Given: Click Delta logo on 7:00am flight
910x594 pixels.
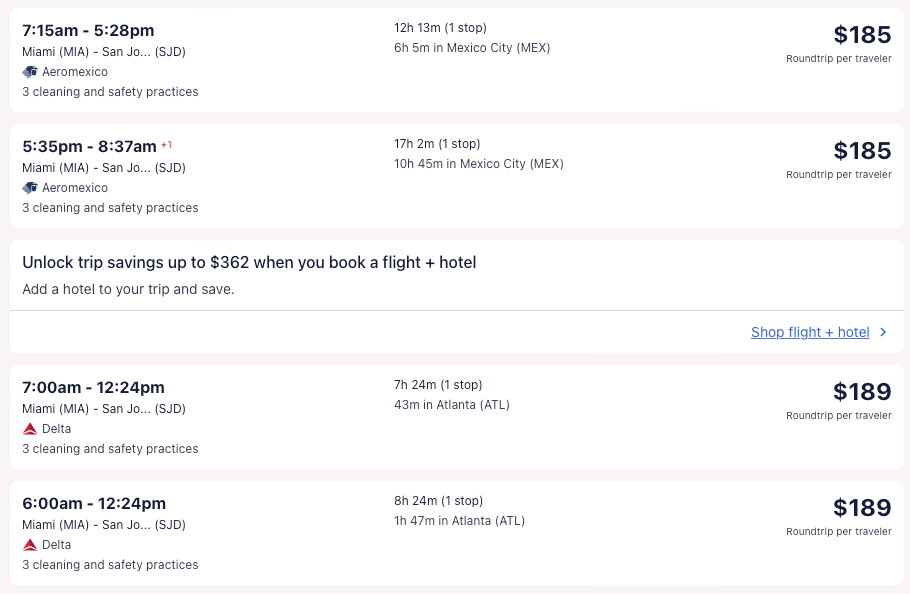Looking at the screenshot, I should coord(30,429).
